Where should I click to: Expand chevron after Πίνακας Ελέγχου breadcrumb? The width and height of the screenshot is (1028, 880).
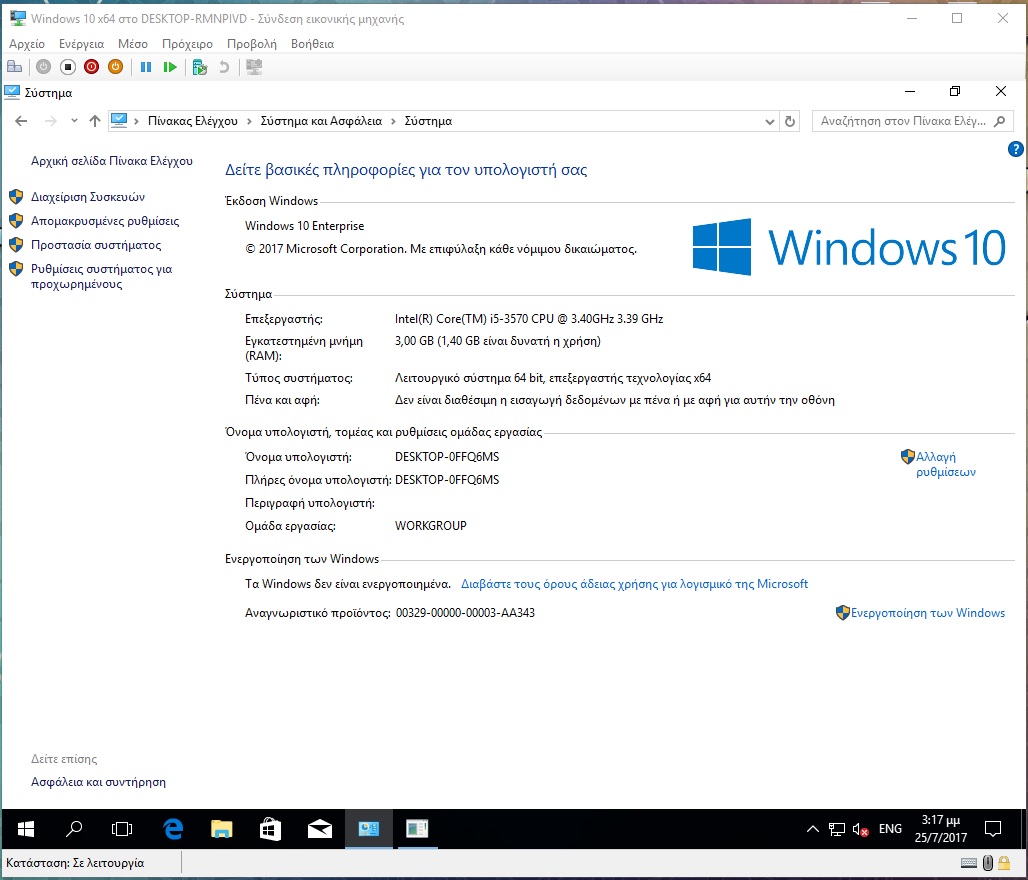[249, 121]
